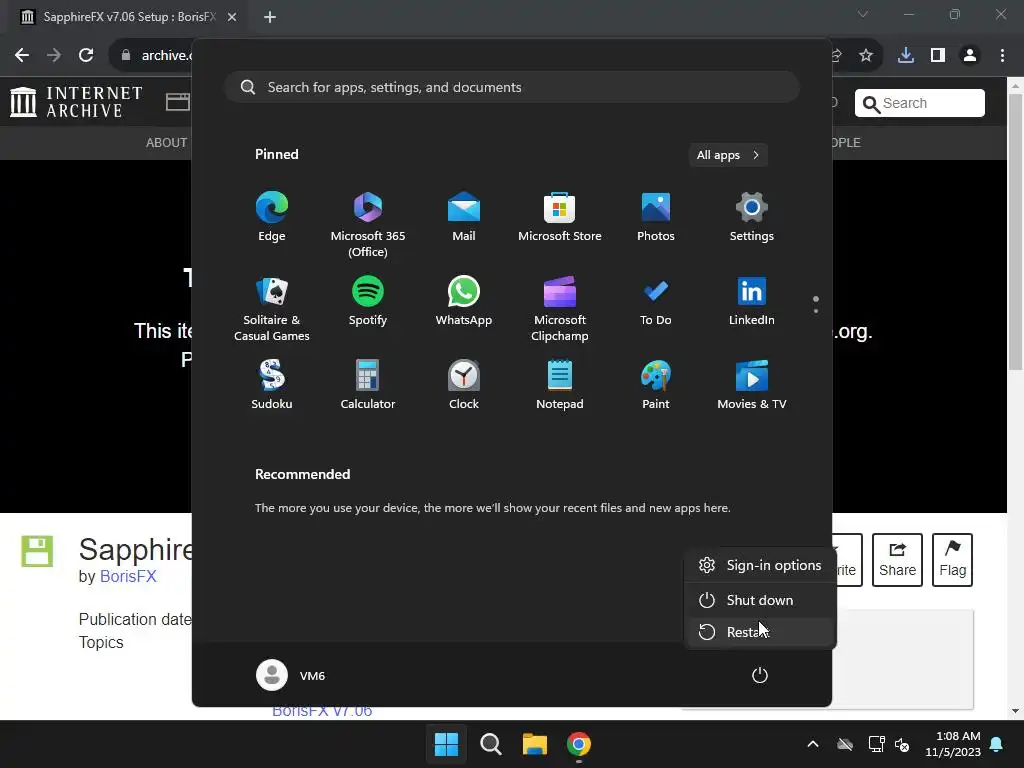Bookmark this page with the star icon

coord(866,56)
